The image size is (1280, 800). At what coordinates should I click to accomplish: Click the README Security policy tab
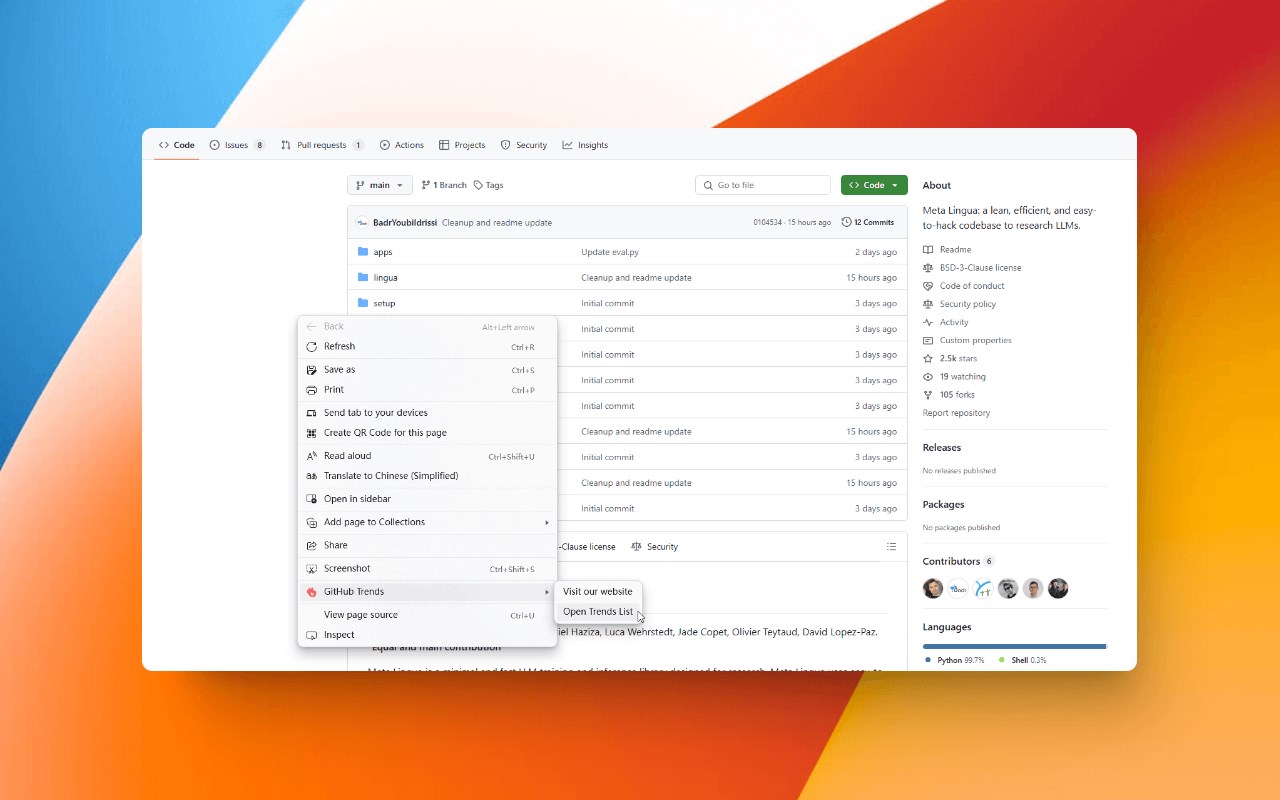654,547
